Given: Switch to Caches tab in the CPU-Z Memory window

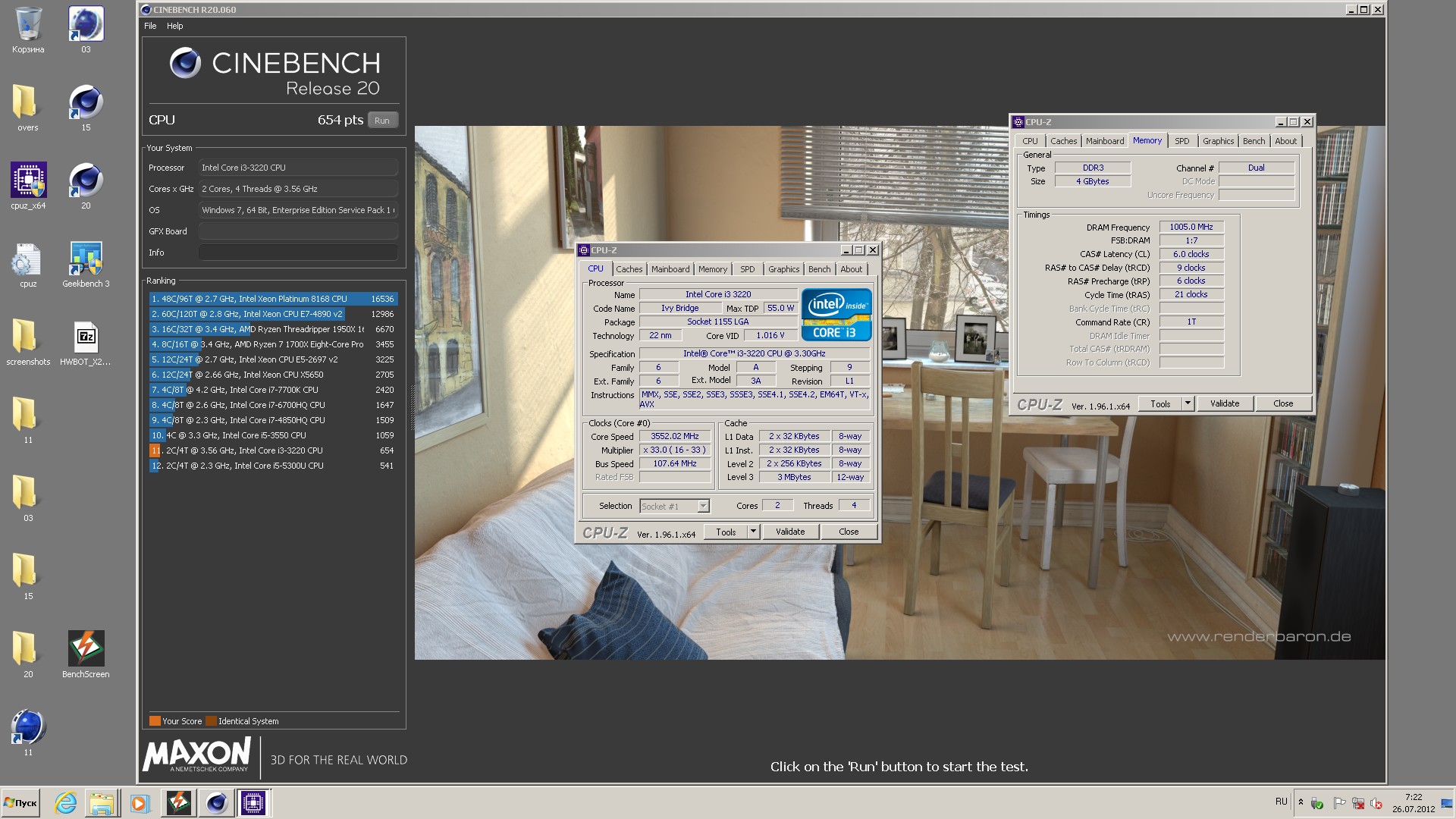Looking at the screenshot, I should (x=1063, y=141).
